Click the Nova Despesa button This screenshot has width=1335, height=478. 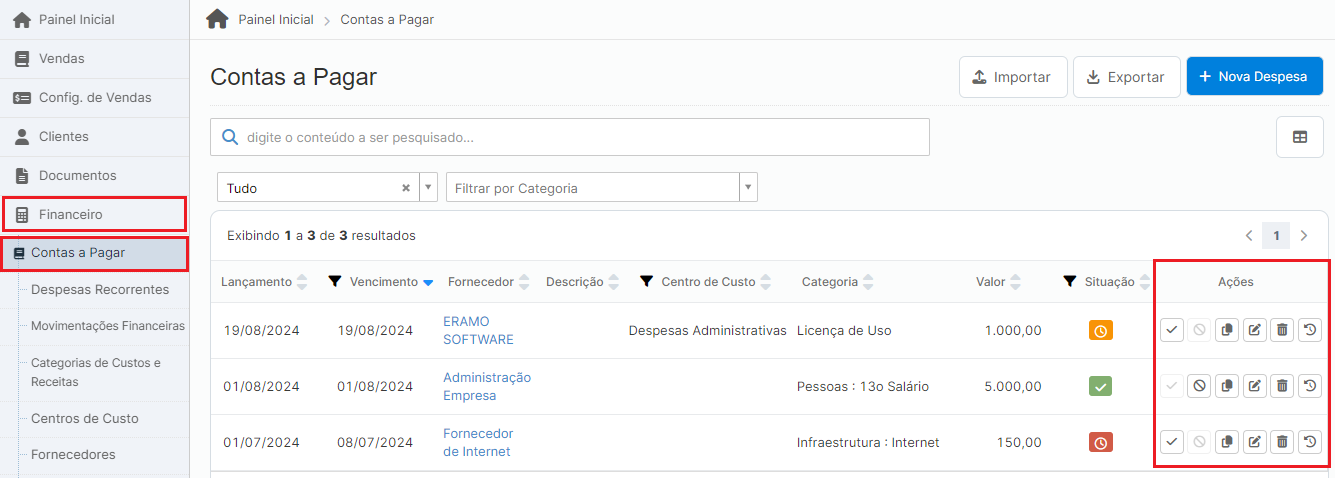pyautogui.click(x=1254, y=77)
